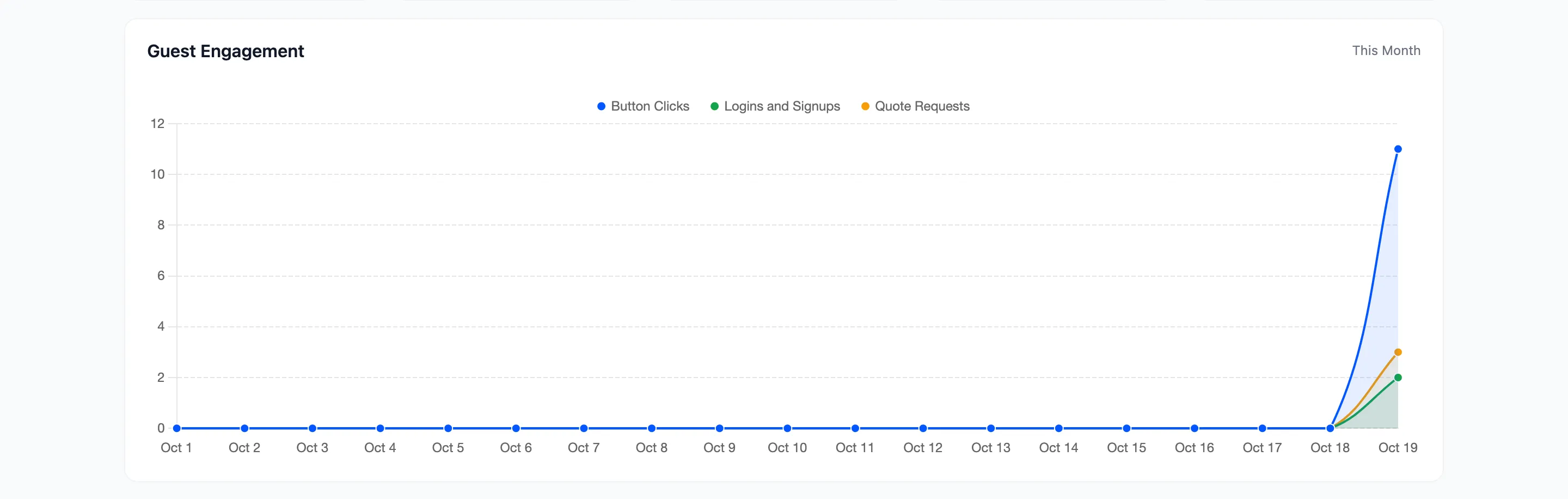The width and height of the screenshot is (1568, 499).
Task: Click the Oct 19 x-axis label
Action: 1398,448
